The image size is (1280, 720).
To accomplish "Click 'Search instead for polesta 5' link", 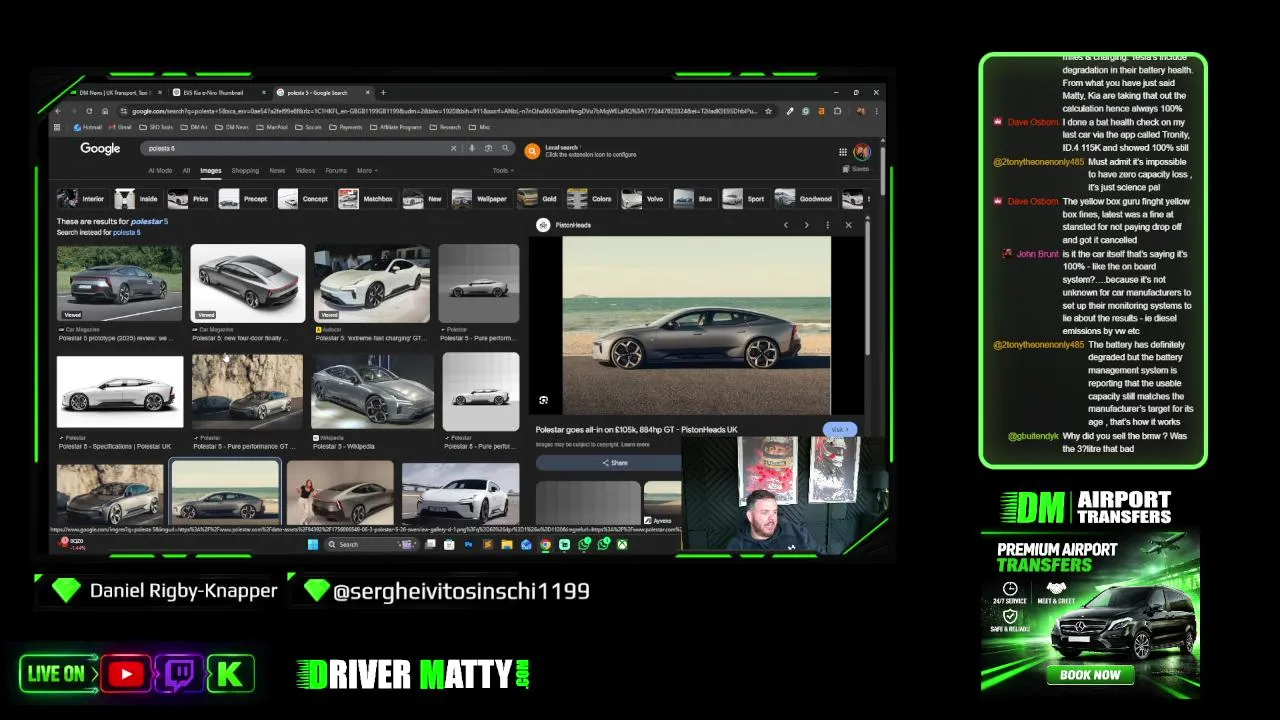I will click(98, 232).
